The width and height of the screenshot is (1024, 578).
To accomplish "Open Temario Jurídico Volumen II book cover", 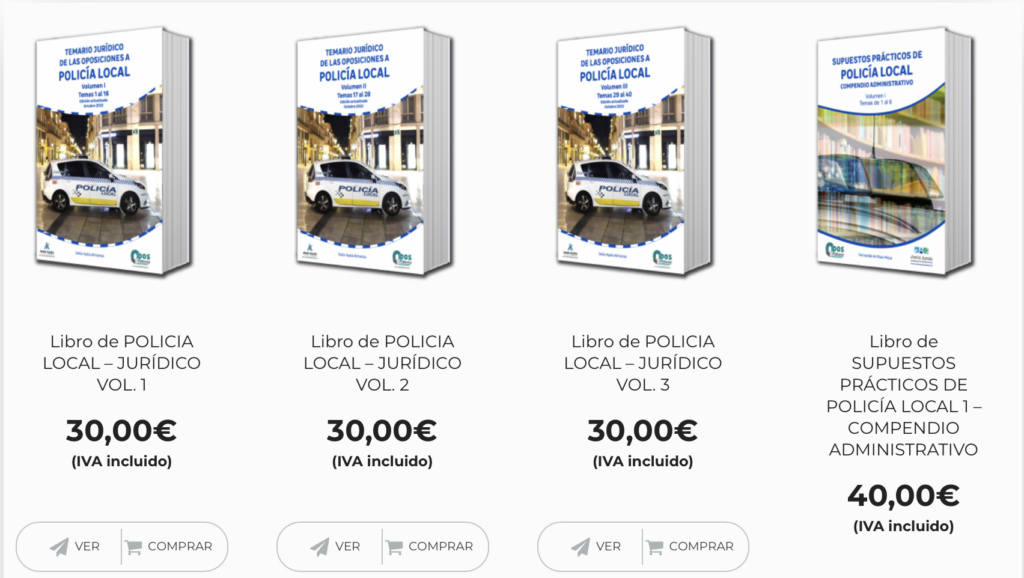I will [374, 151].
